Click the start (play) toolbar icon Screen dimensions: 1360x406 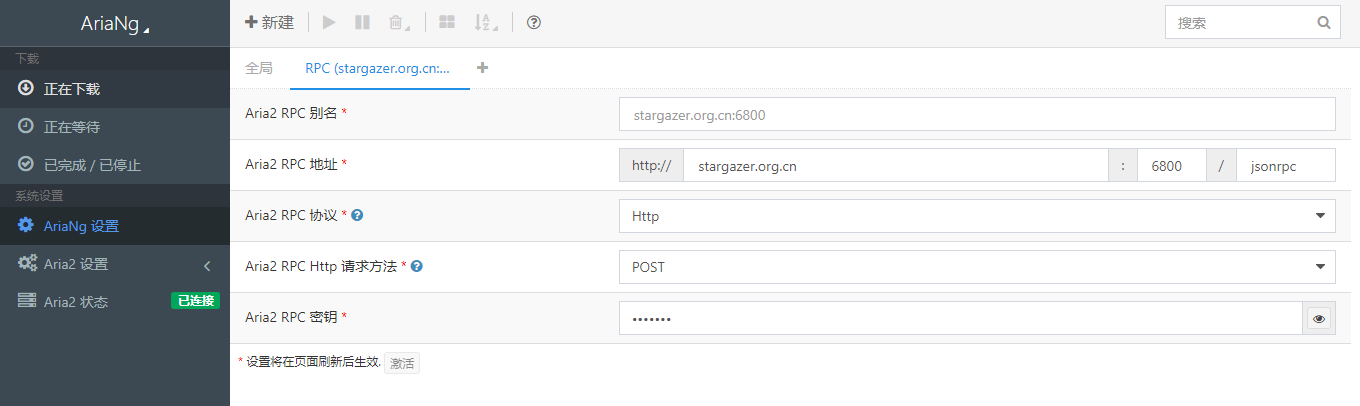pyautogui.click(x=330, y=22)
